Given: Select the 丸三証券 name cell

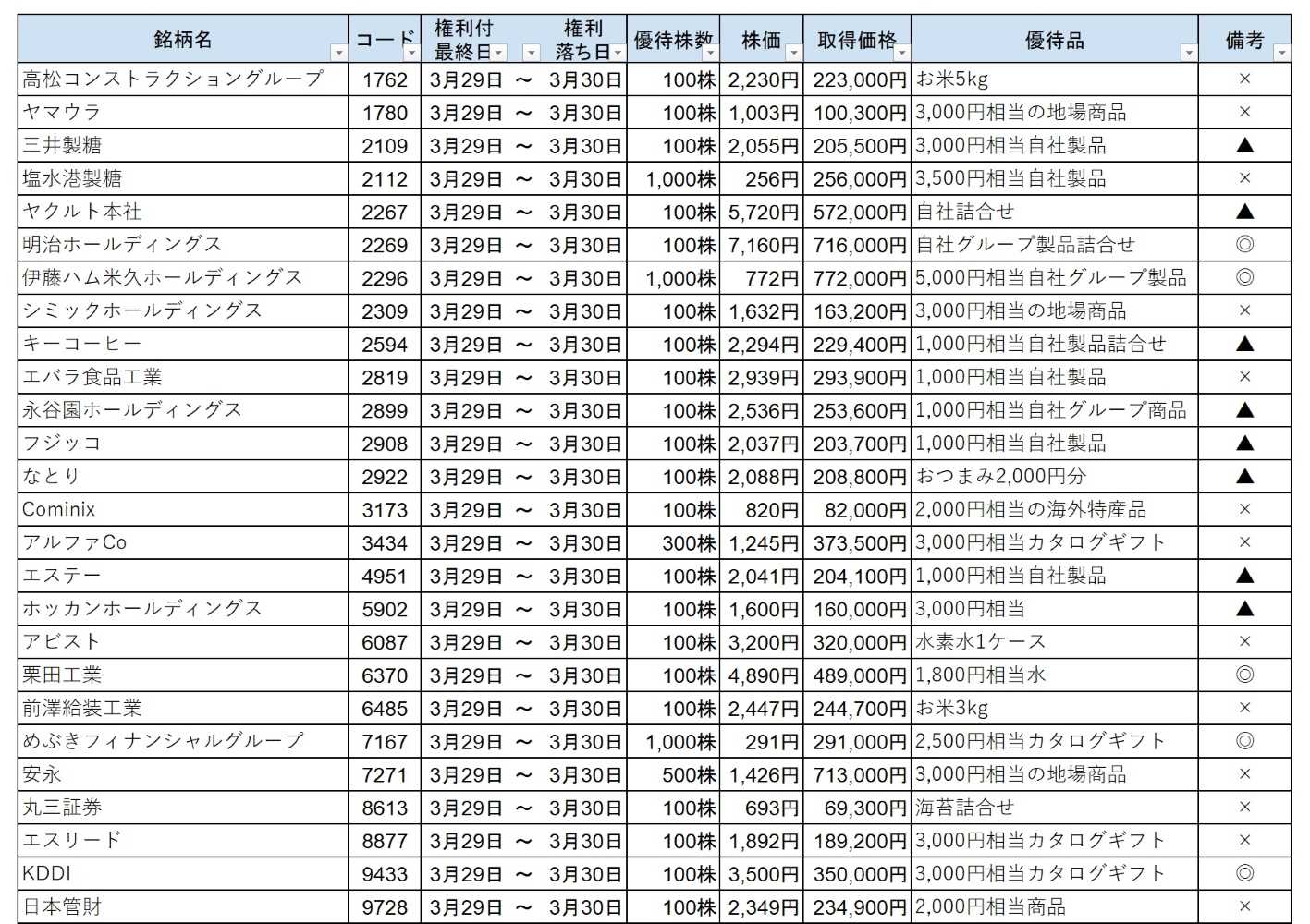Looking at the screenshot, I should pyautogui.click(x=183, y=808).
